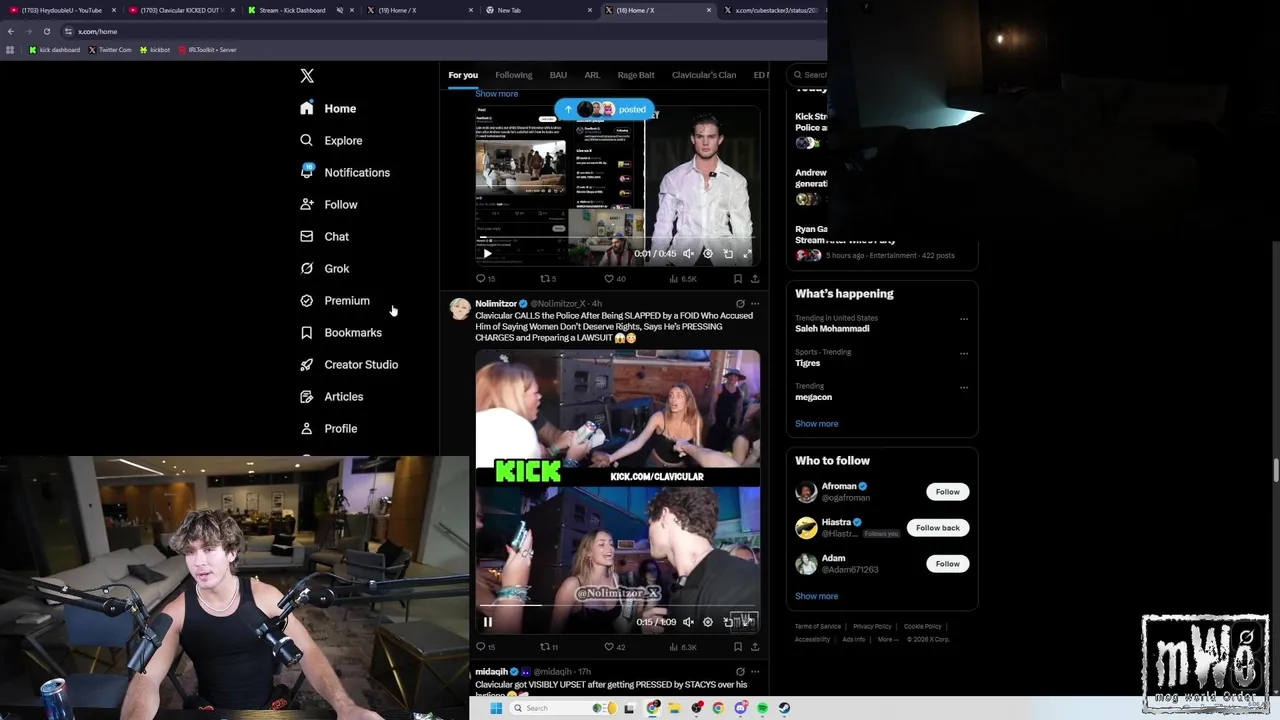Repost the post showing 5 reposts

(548, 279)
